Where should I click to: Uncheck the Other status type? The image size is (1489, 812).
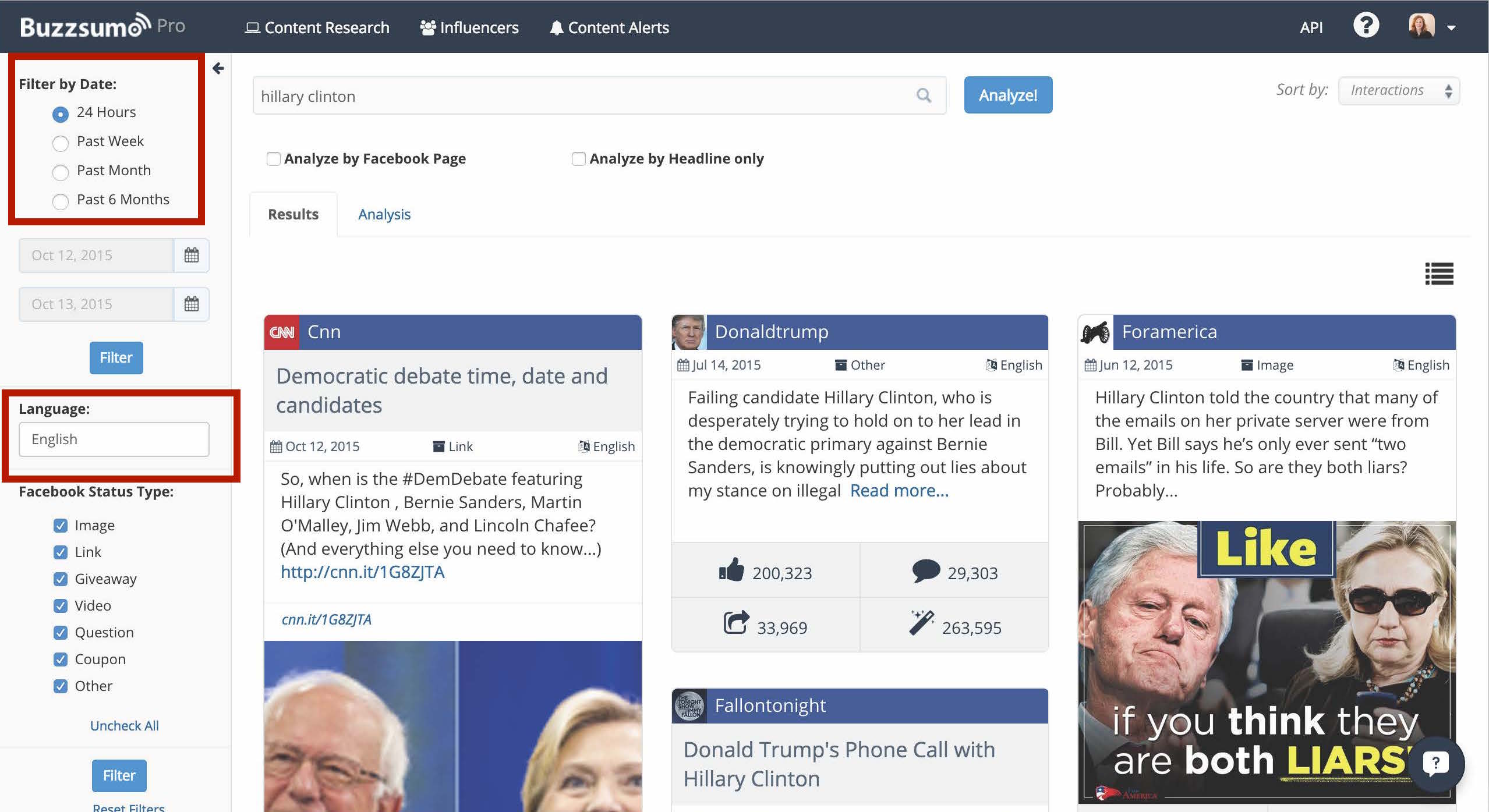[x=60, y=686]
